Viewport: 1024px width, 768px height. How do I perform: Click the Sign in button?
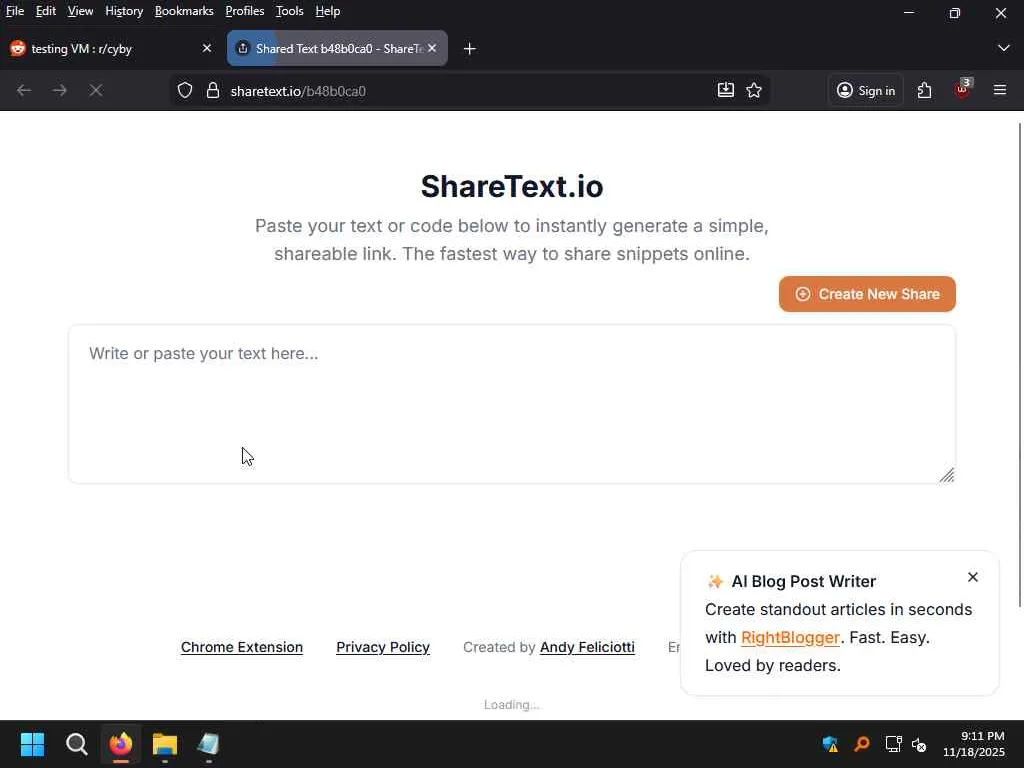865,90
